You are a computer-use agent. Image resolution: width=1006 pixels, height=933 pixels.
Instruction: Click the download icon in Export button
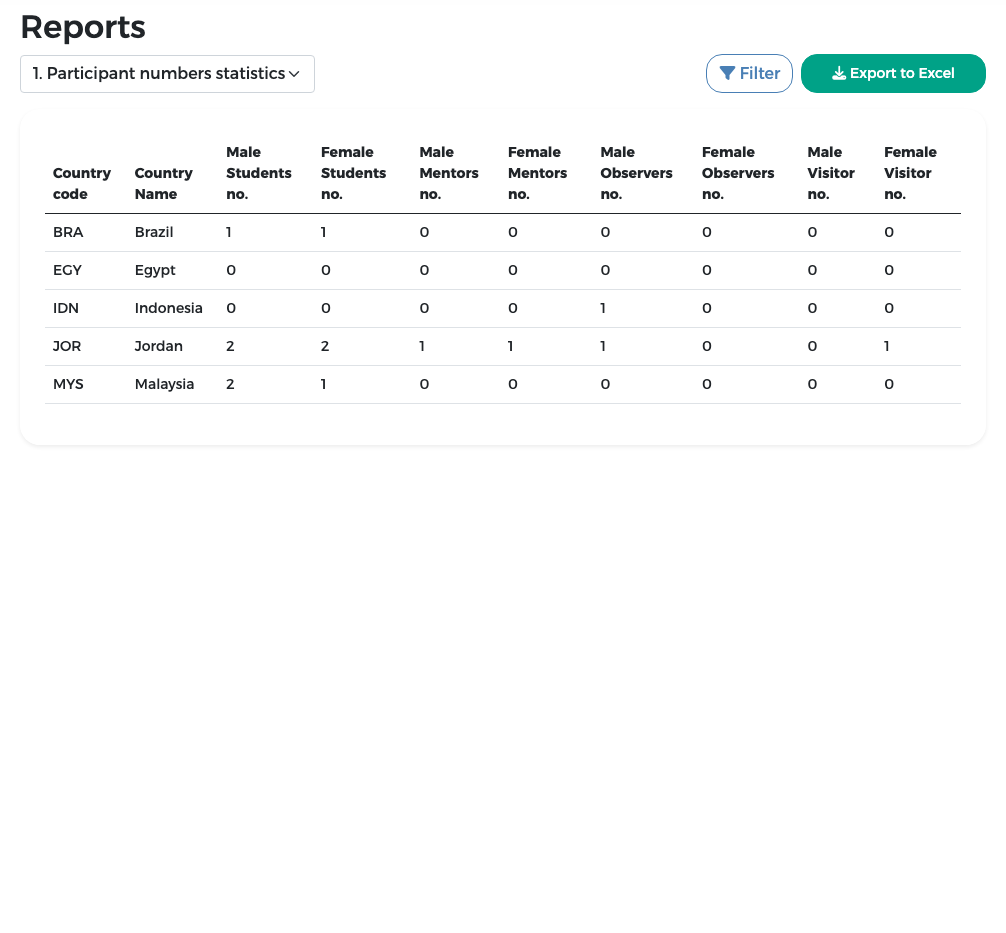click(x=839, y=74)
